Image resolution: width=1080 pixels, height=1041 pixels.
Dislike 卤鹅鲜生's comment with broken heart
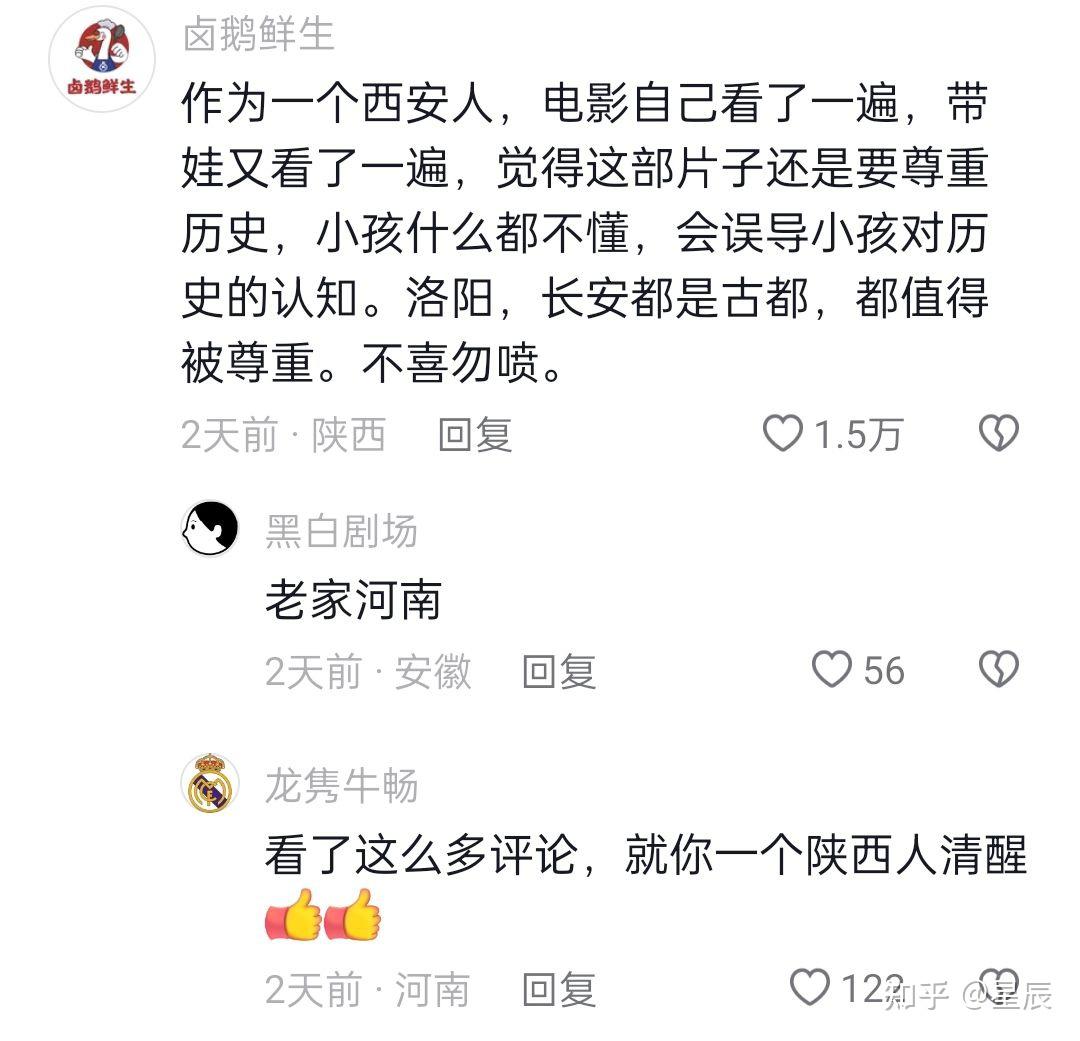click(998, 433)
